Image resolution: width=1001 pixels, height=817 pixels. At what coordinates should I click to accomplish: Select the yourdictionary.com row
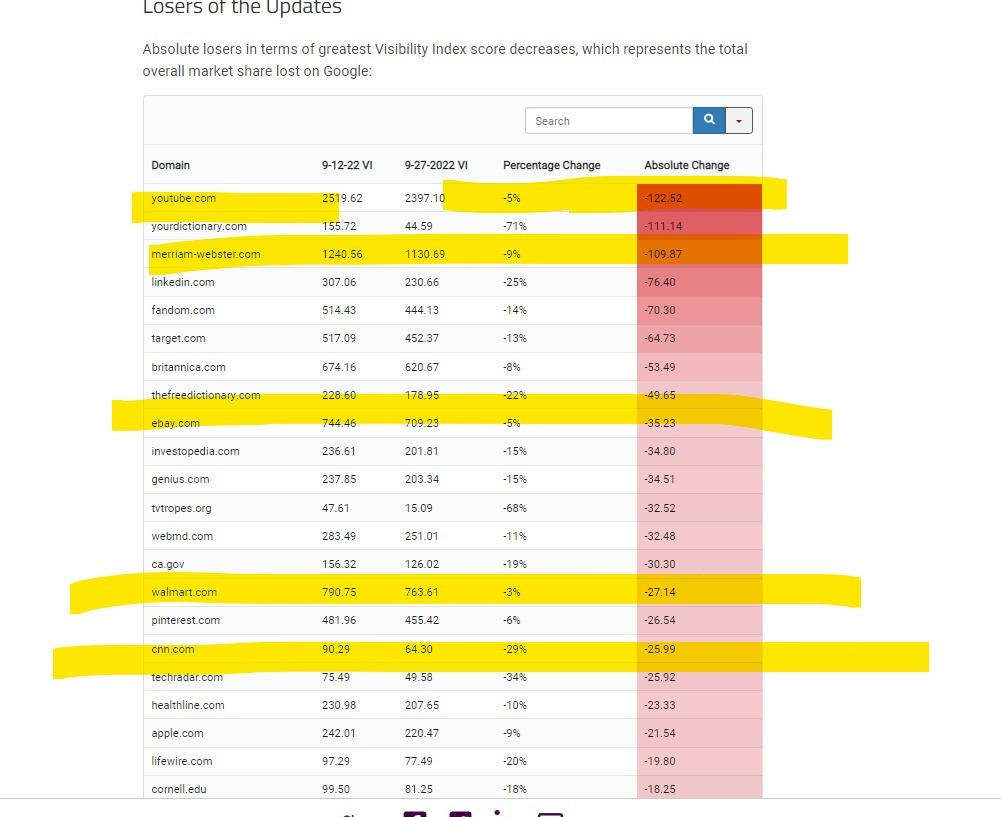point(453,226)
